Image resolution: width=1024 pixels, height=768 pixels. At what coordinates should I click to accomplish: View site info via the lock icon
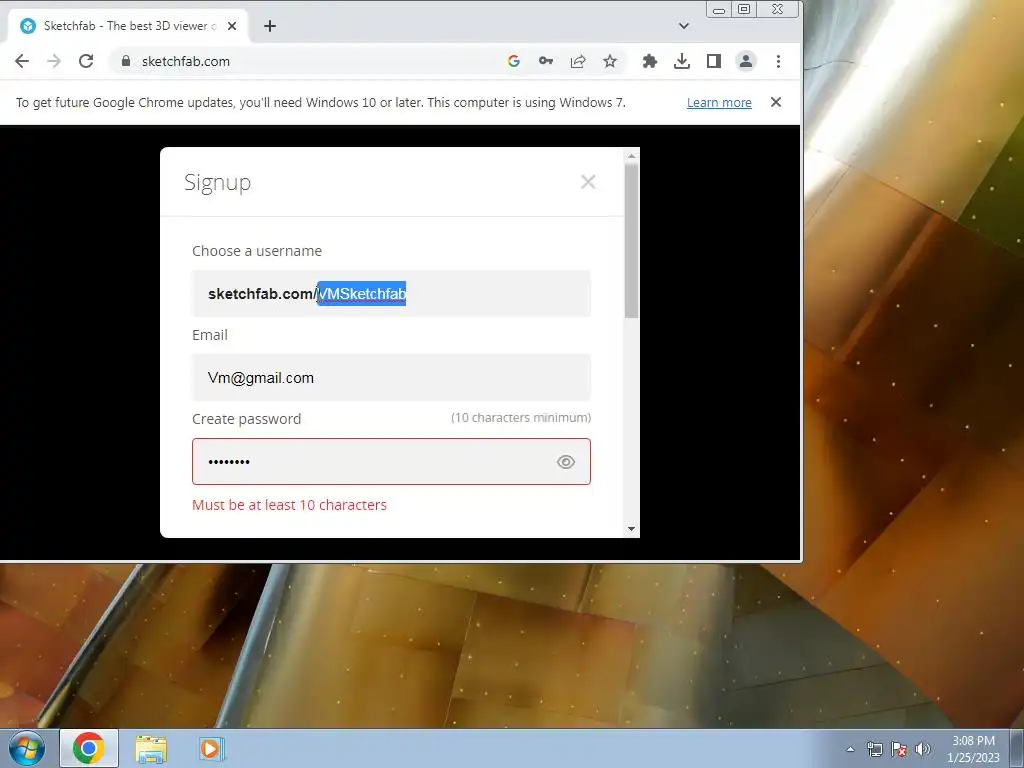pos(126,61)
